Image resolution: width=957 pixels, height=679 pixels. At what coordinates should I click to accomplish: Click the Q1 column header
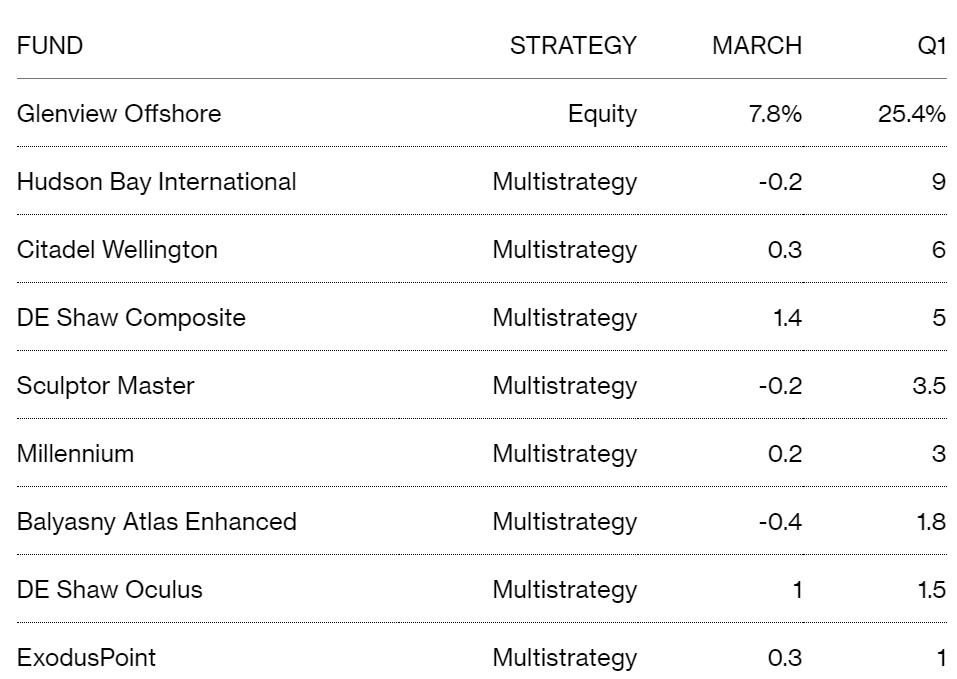932,46
